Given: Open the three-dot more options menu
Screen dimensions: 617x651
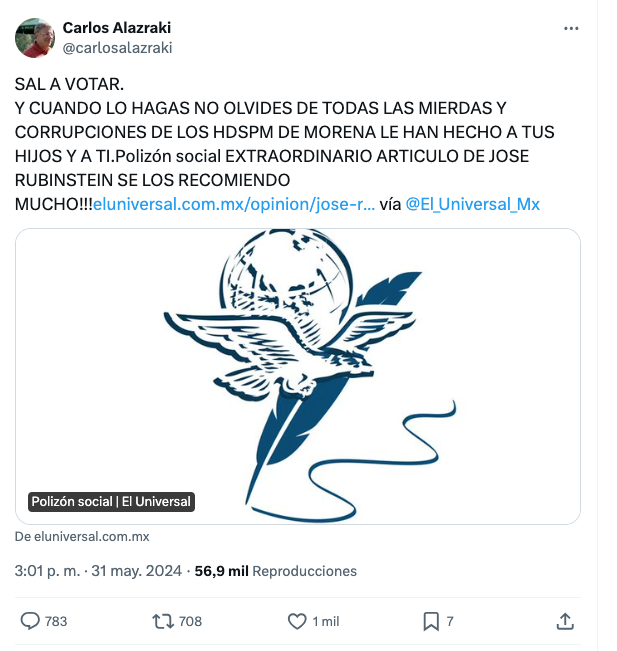Looking at the screenshot, I should 571,28.
